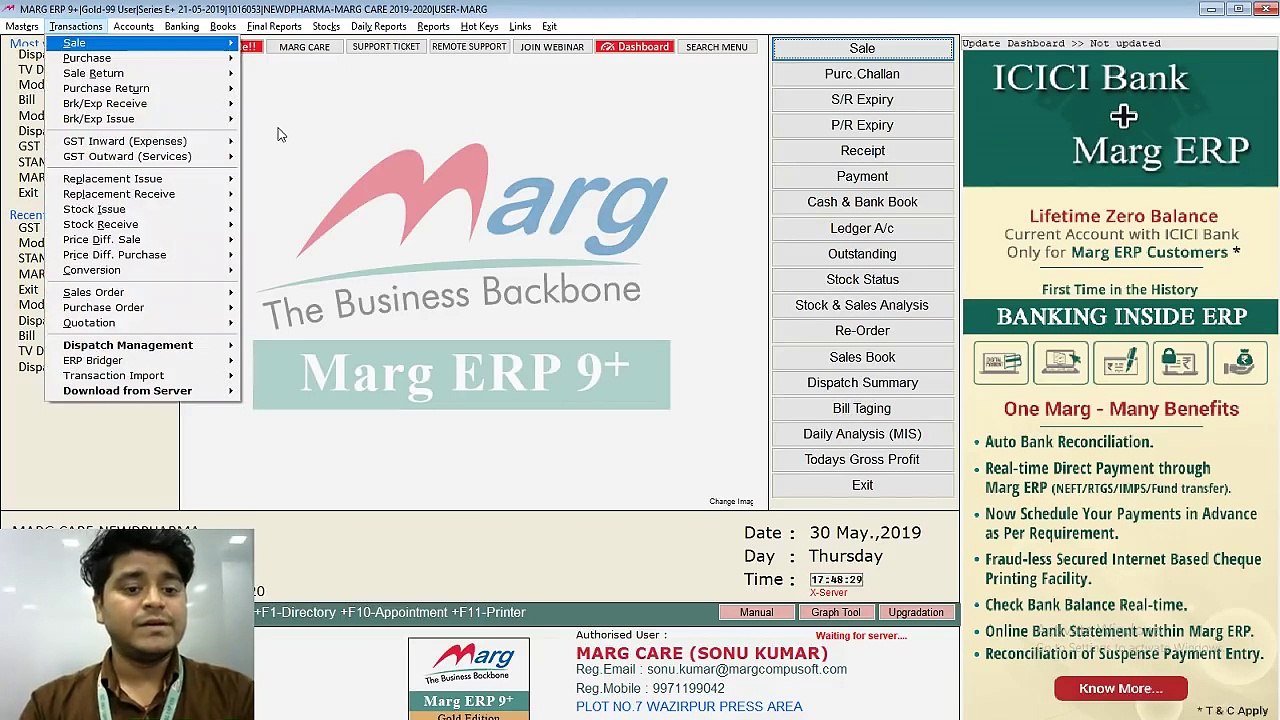Select Stock Issue entry

tap(142, 209)
